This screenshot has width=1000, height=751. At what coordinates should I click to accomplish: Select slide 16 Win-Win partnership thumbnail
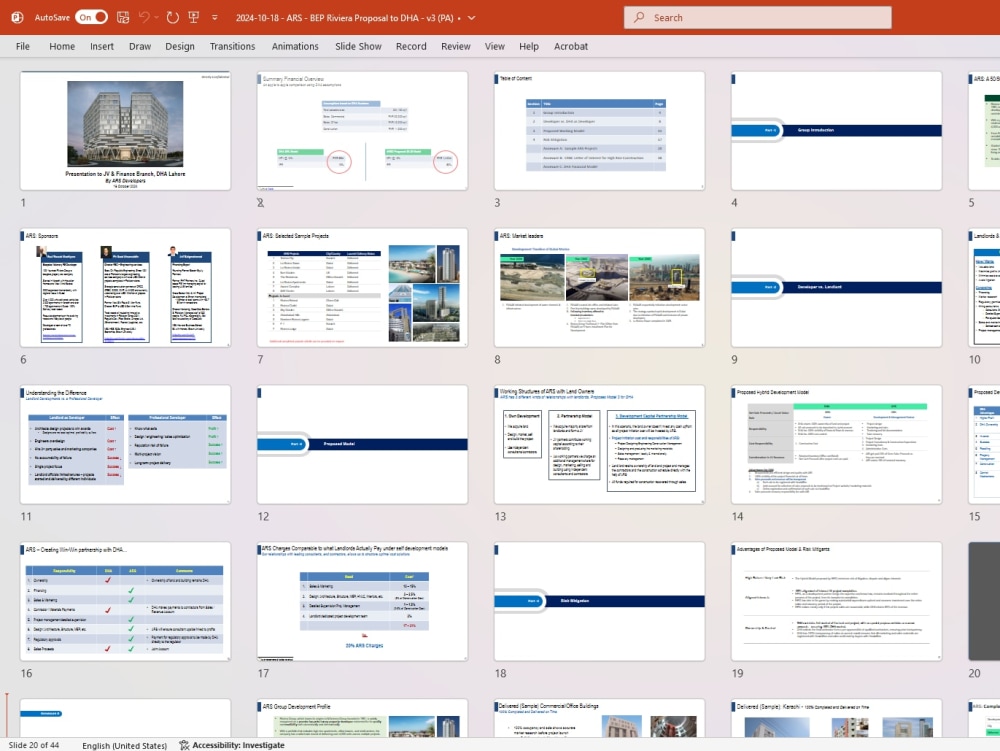[125, 601]
